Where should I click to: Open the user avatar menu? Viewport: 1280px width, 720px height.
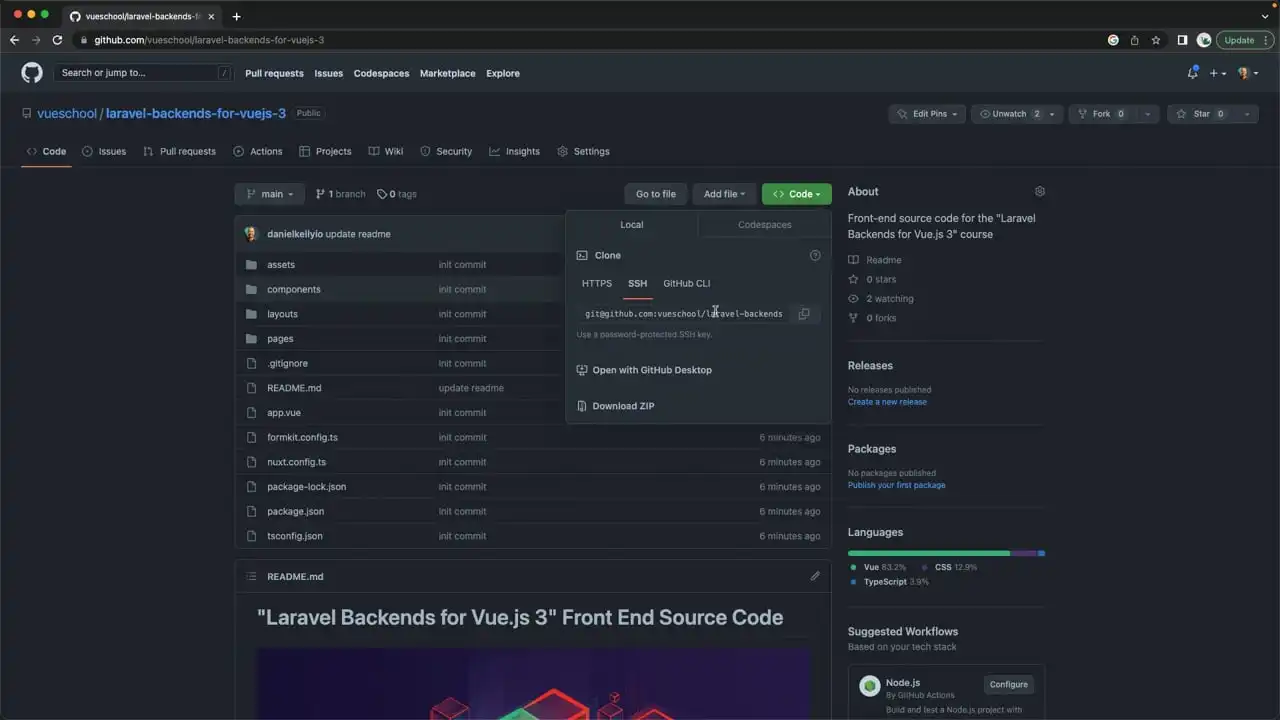coord(1246,73)
